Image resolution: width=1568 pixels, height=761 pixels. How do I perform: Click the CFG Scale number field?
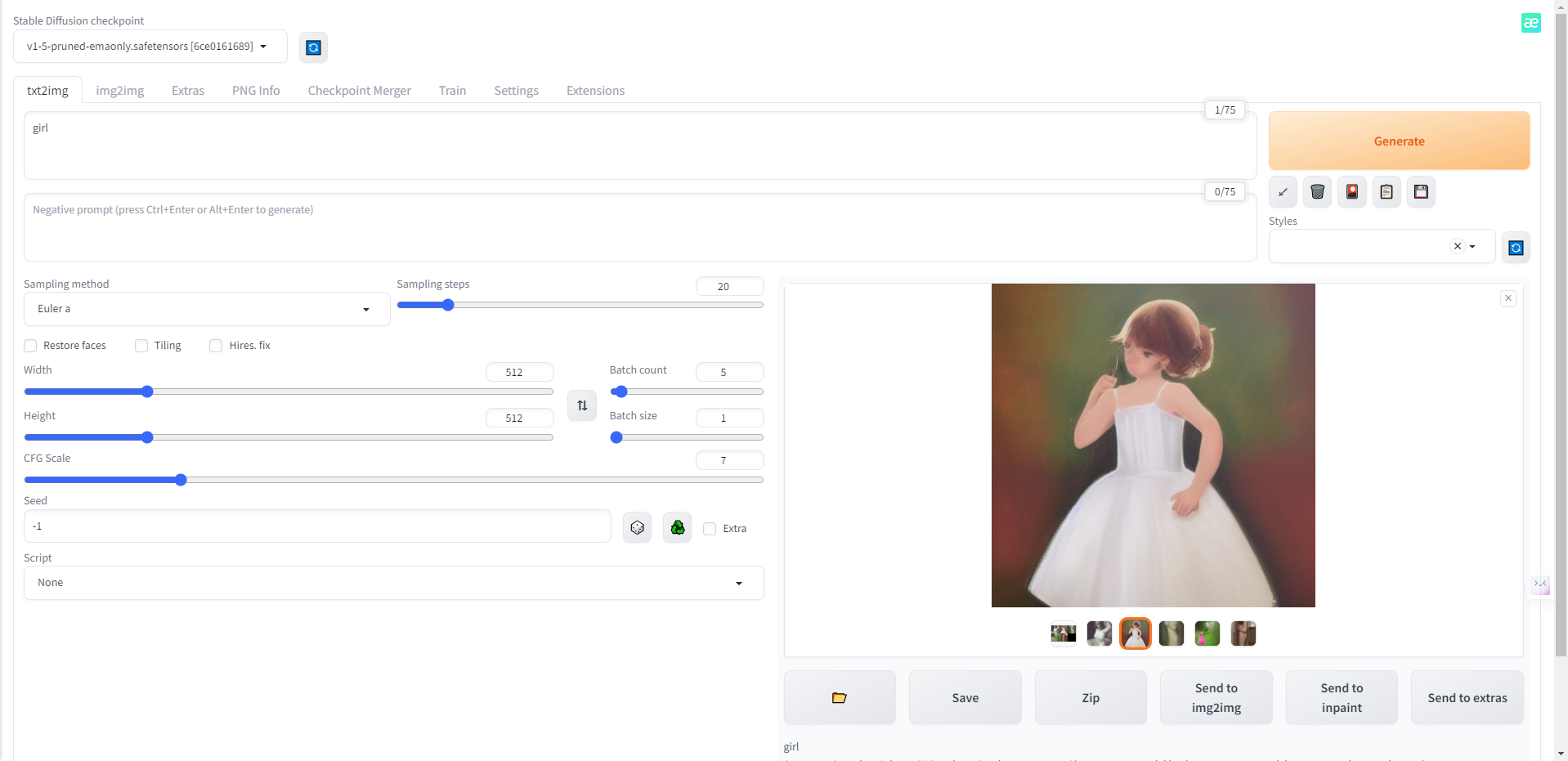(729, 460)
